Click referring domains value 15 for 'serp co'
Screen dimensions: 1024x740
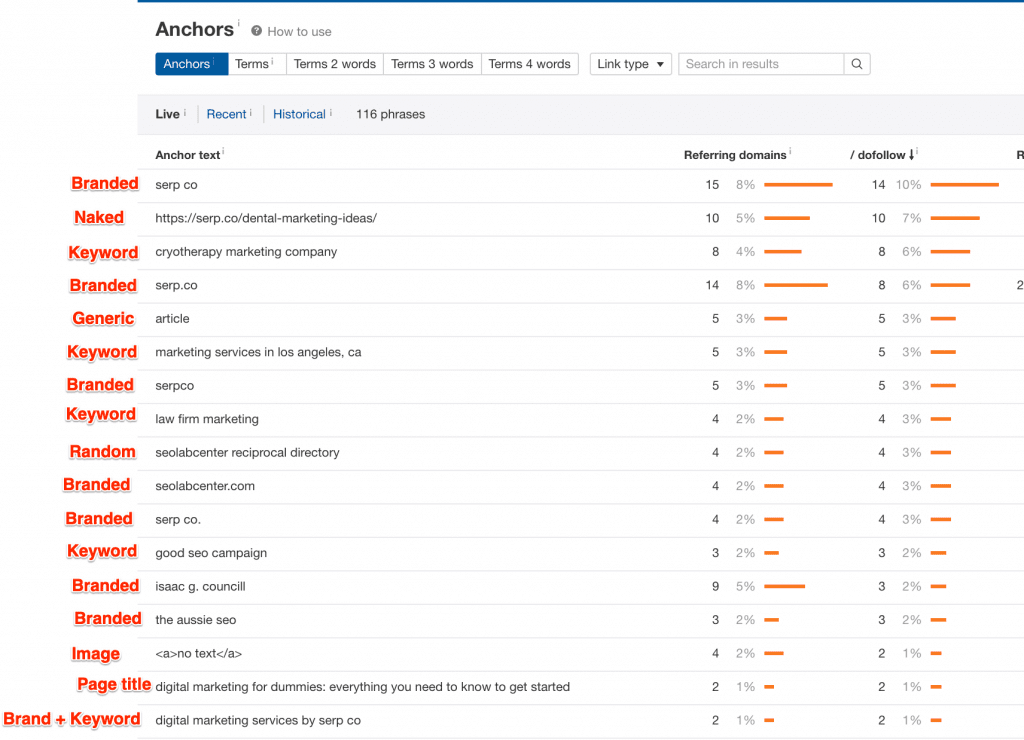tap(712, 185)
